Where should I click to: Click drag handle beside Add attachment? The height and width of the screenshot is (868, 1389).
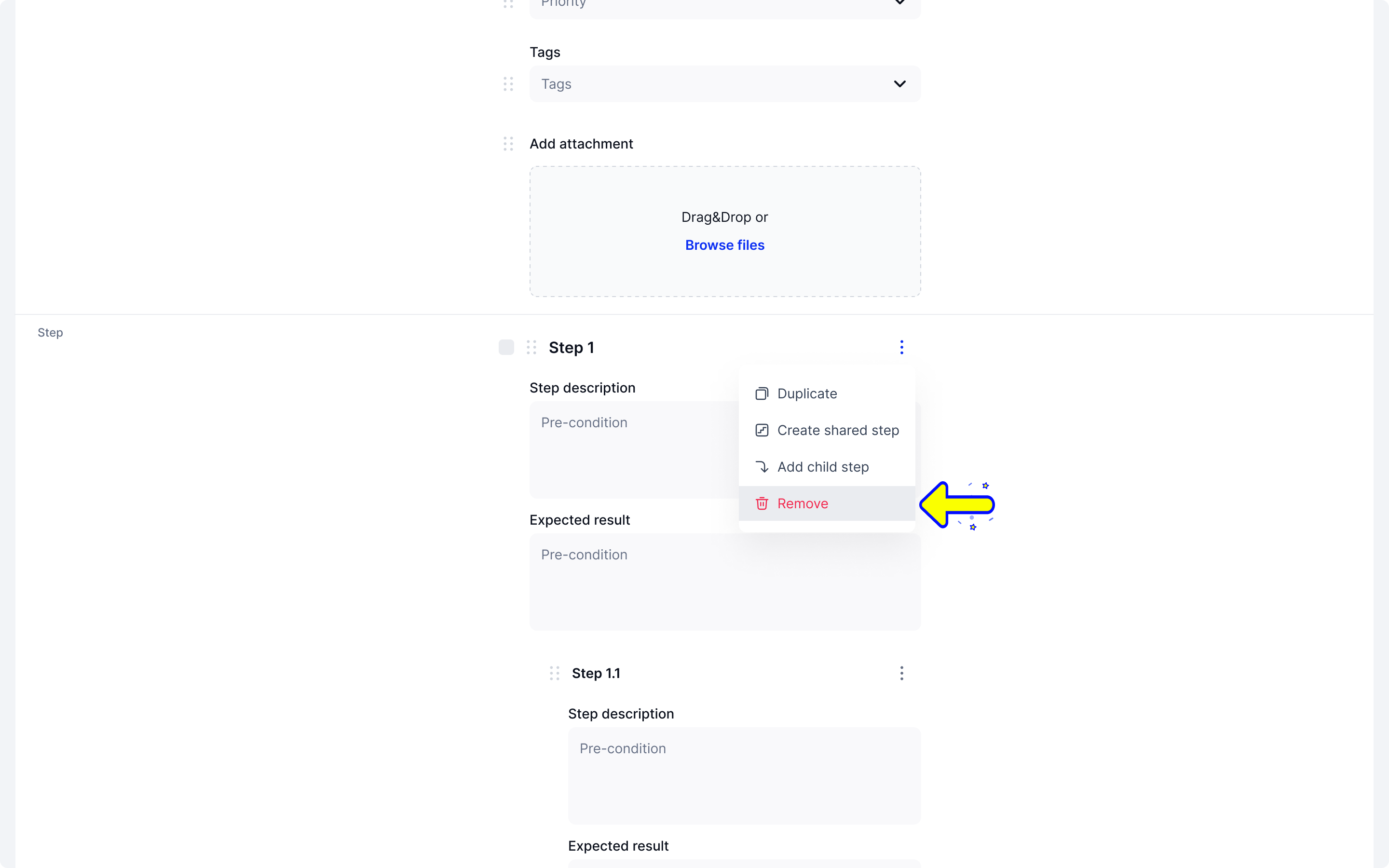point(508,144)
